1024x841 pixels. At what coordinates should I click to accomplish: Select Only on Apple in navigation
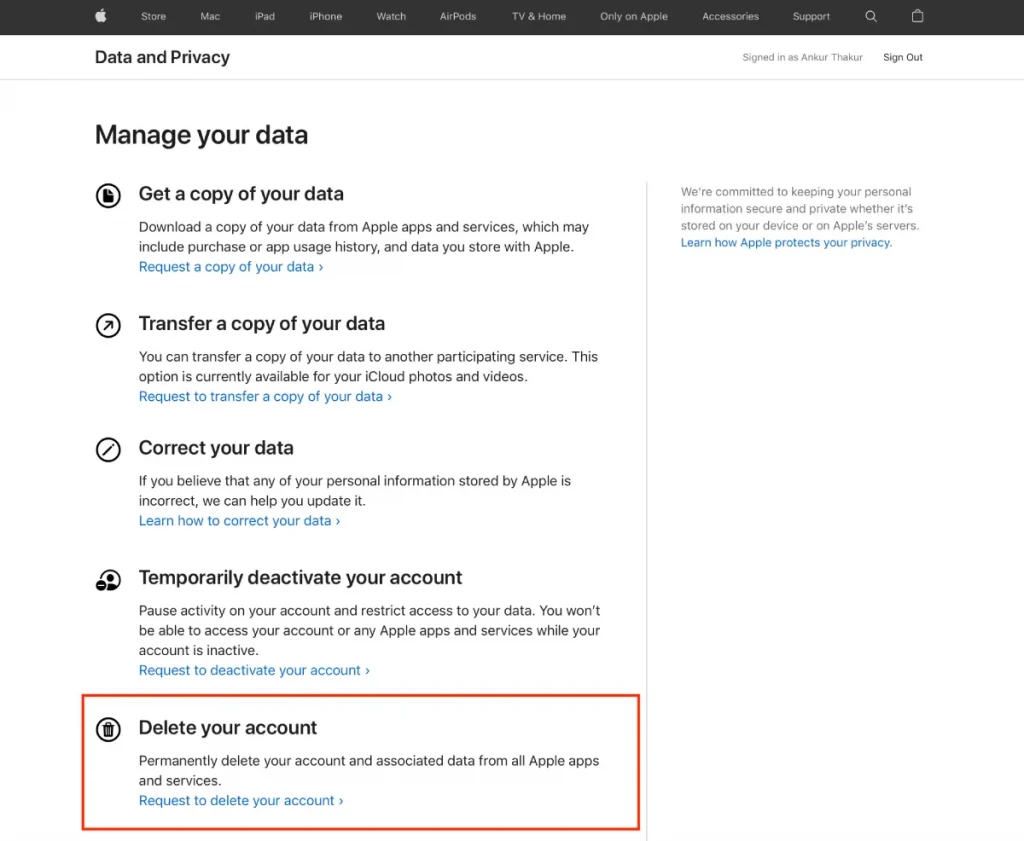click(633, 17)
